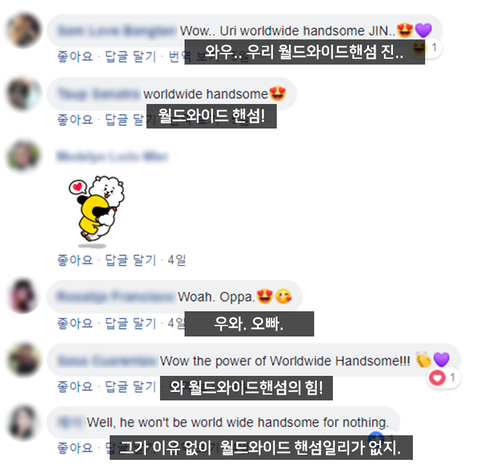Click 좋아요 under the last comment
The width and height of the screenshot is (480, 465).
pos(75,448)
